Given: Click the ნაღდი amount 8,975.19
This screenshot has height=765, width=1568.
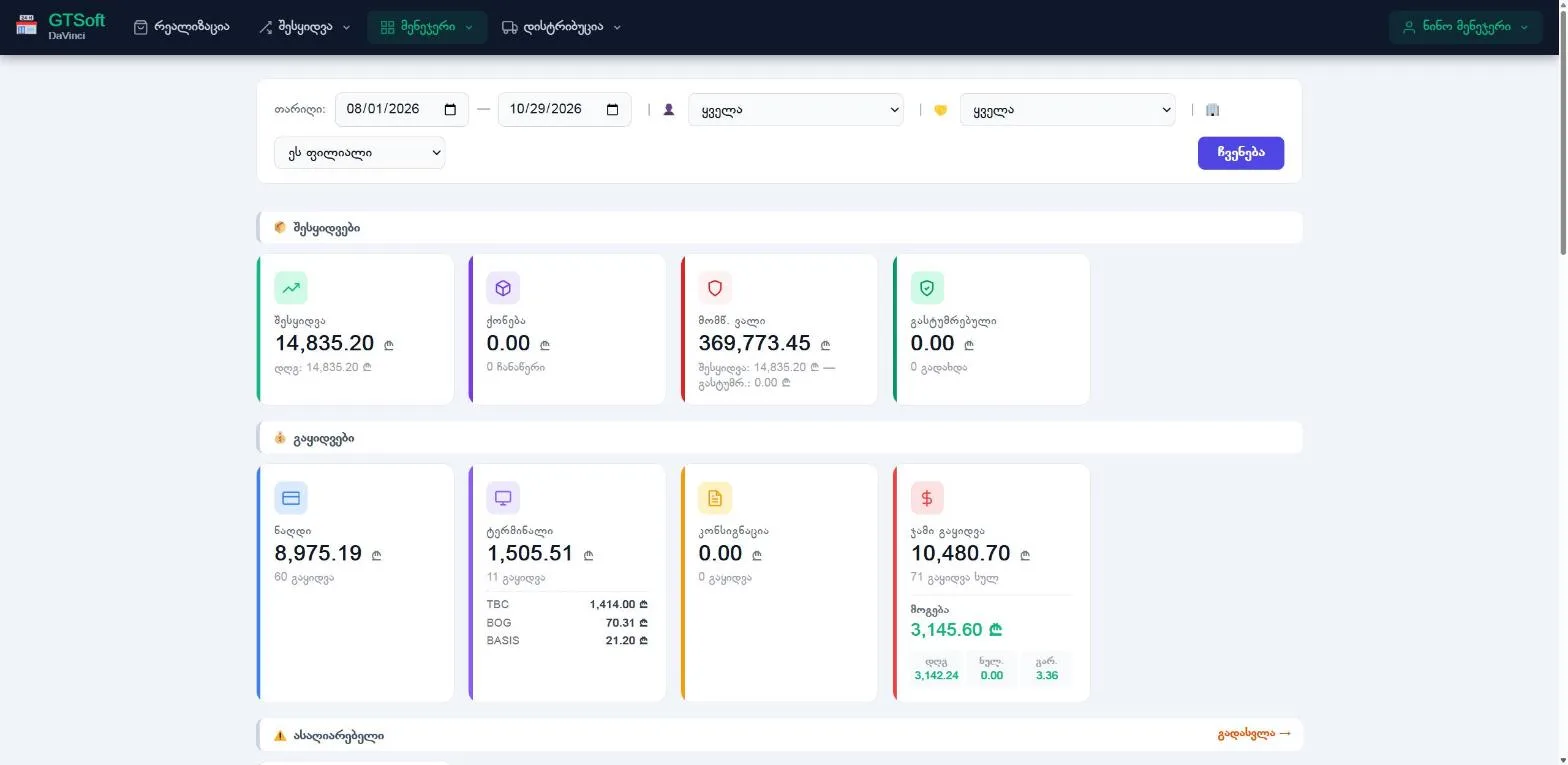Looking at the screenshot, I should (x=318, y=554).
